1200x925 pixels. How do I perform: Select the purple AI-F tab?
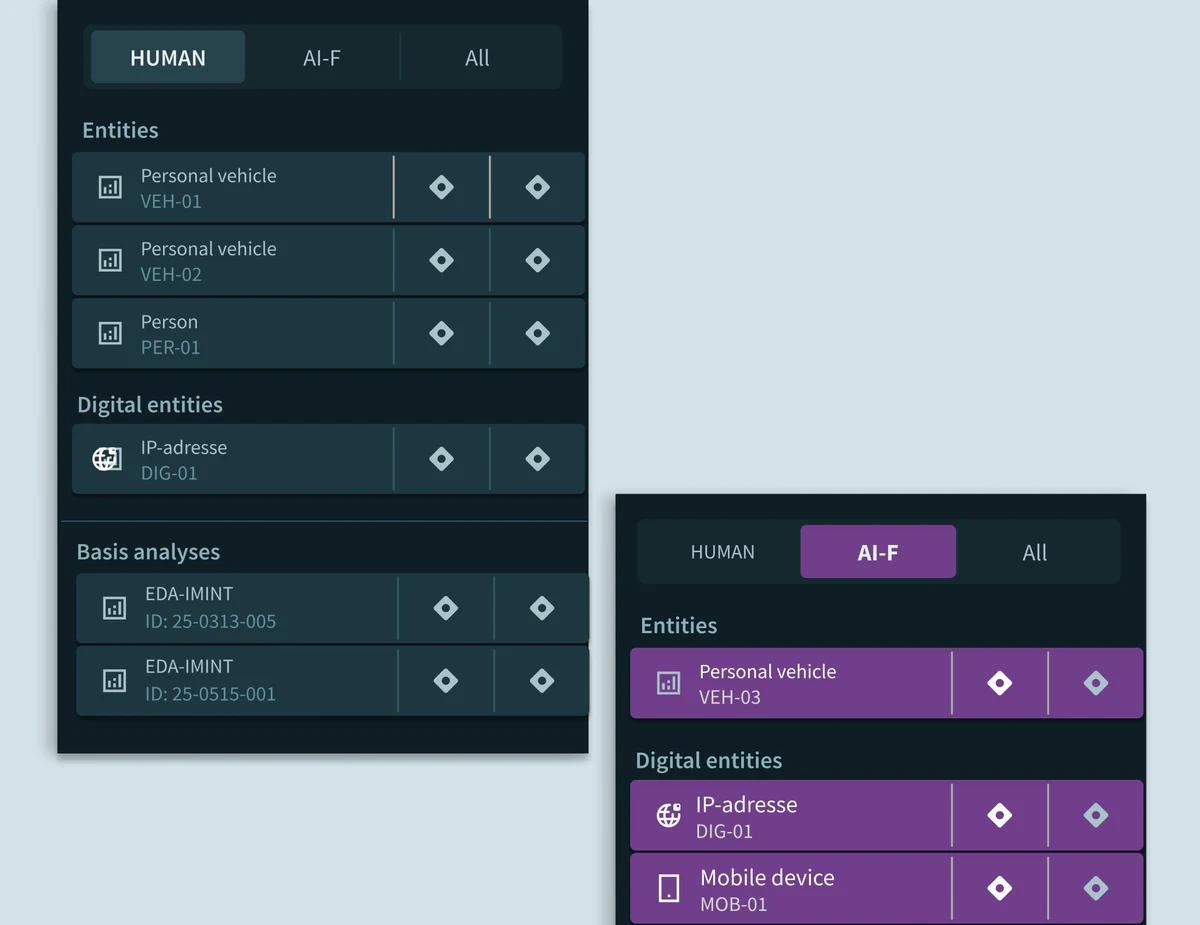[x=878, y=552]
